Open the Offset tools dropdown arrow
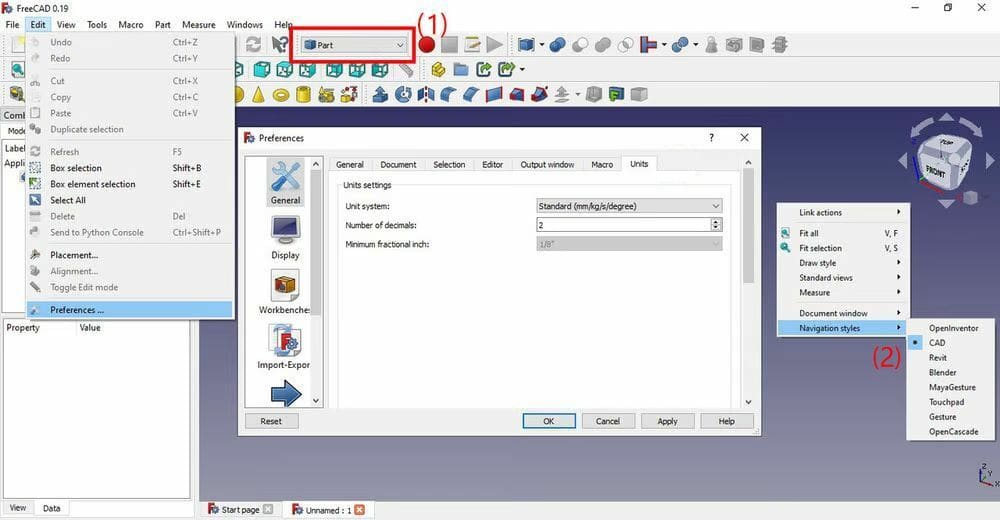The height and width of the screenshot is (520, 1000). (578, 94)
